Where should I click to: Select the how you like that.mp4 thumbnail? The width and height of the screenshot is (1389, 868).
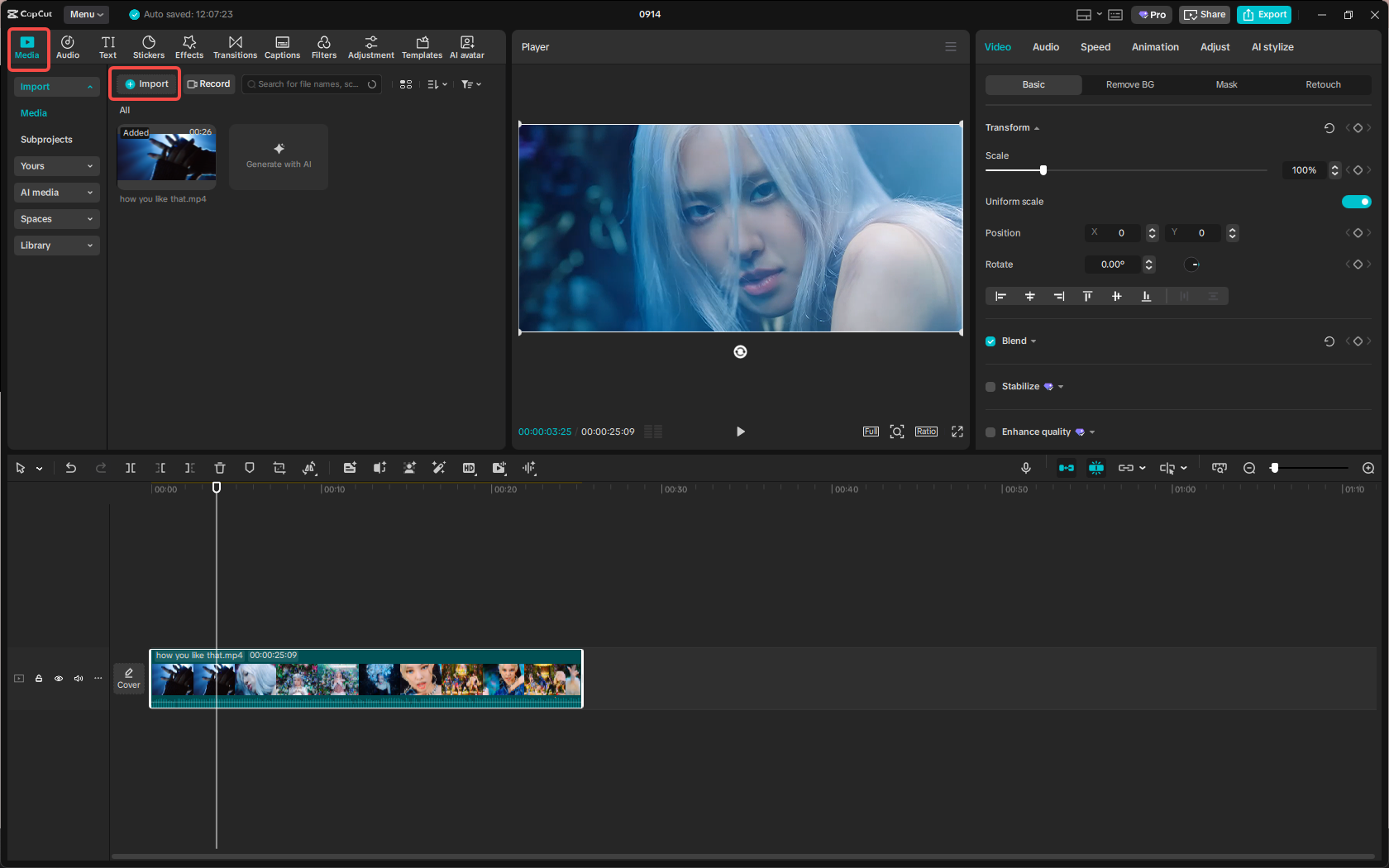click(x=166, y=157)
